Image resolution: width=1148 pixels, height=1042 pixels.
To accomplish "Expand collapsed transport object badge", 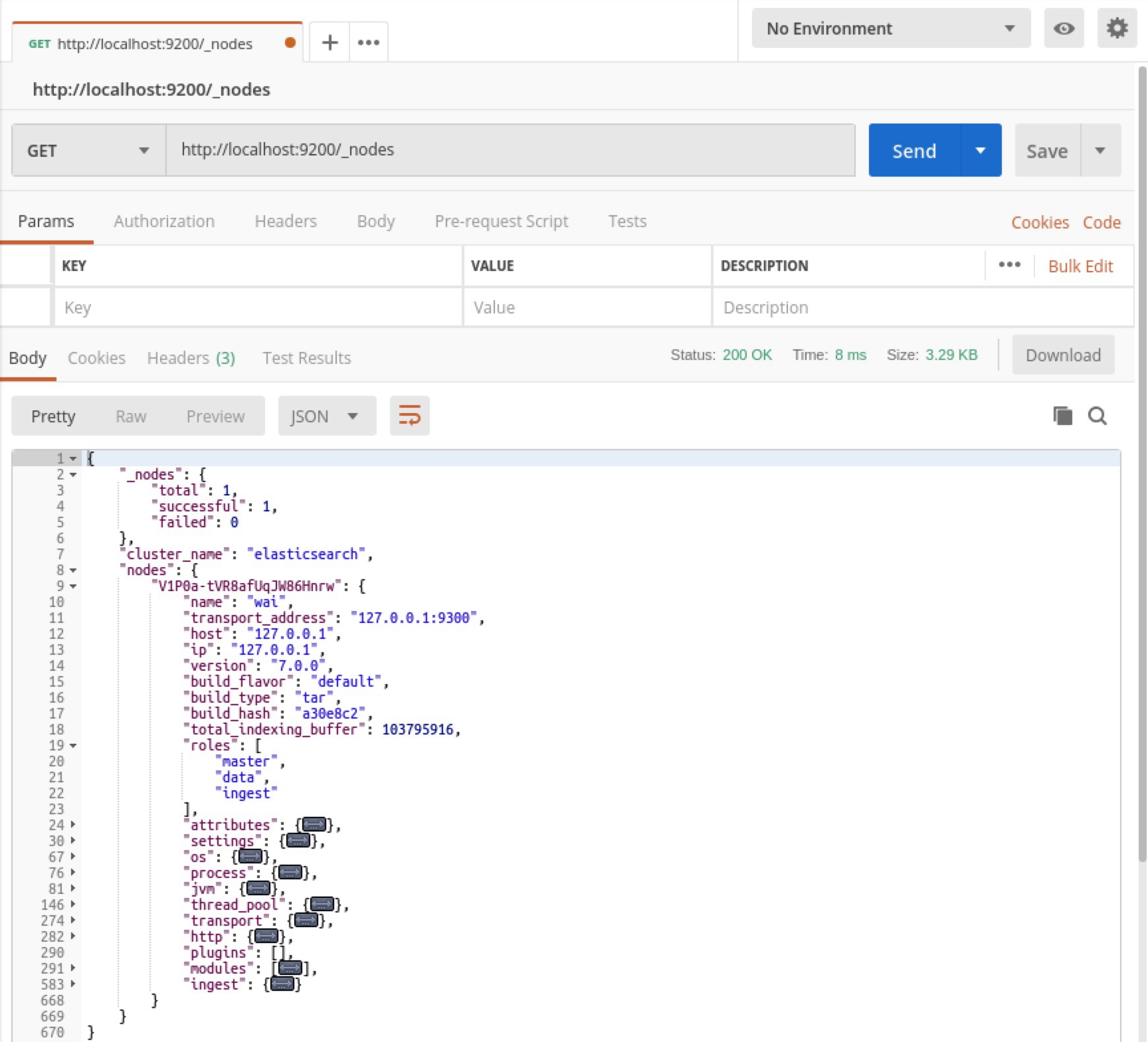I will pos(306,920).
